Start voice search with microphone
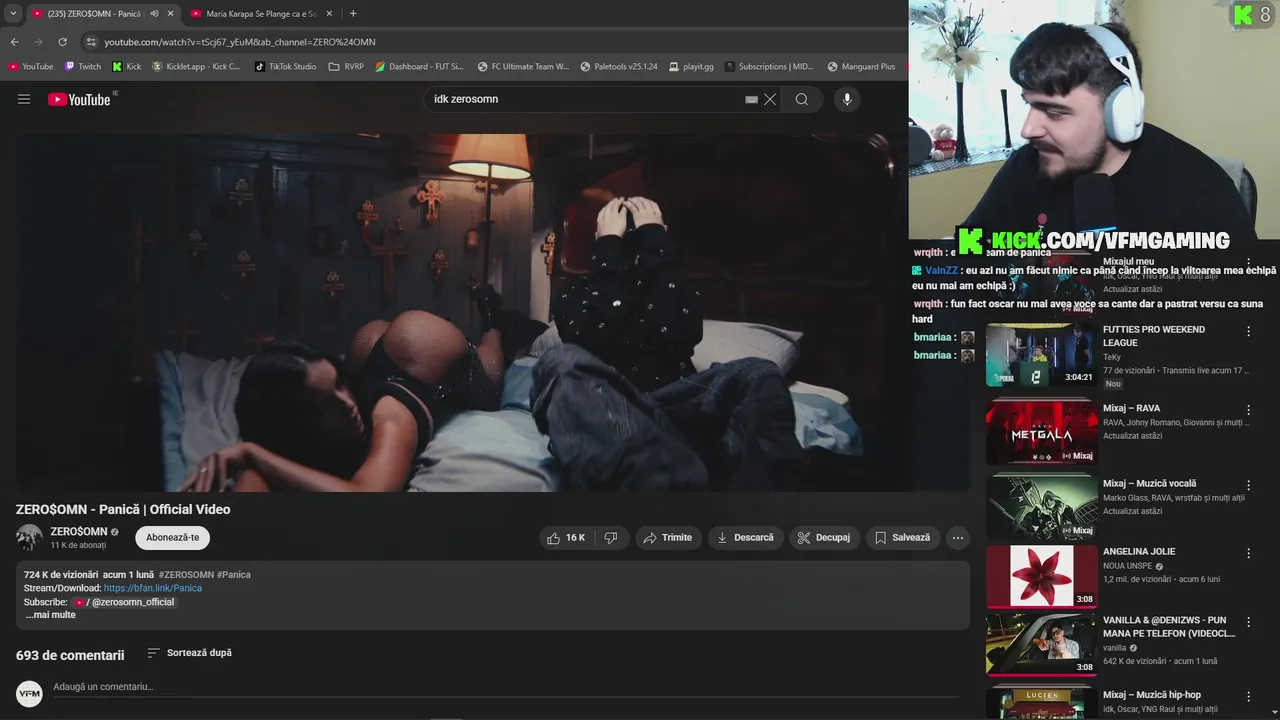 tap(847, 99)
